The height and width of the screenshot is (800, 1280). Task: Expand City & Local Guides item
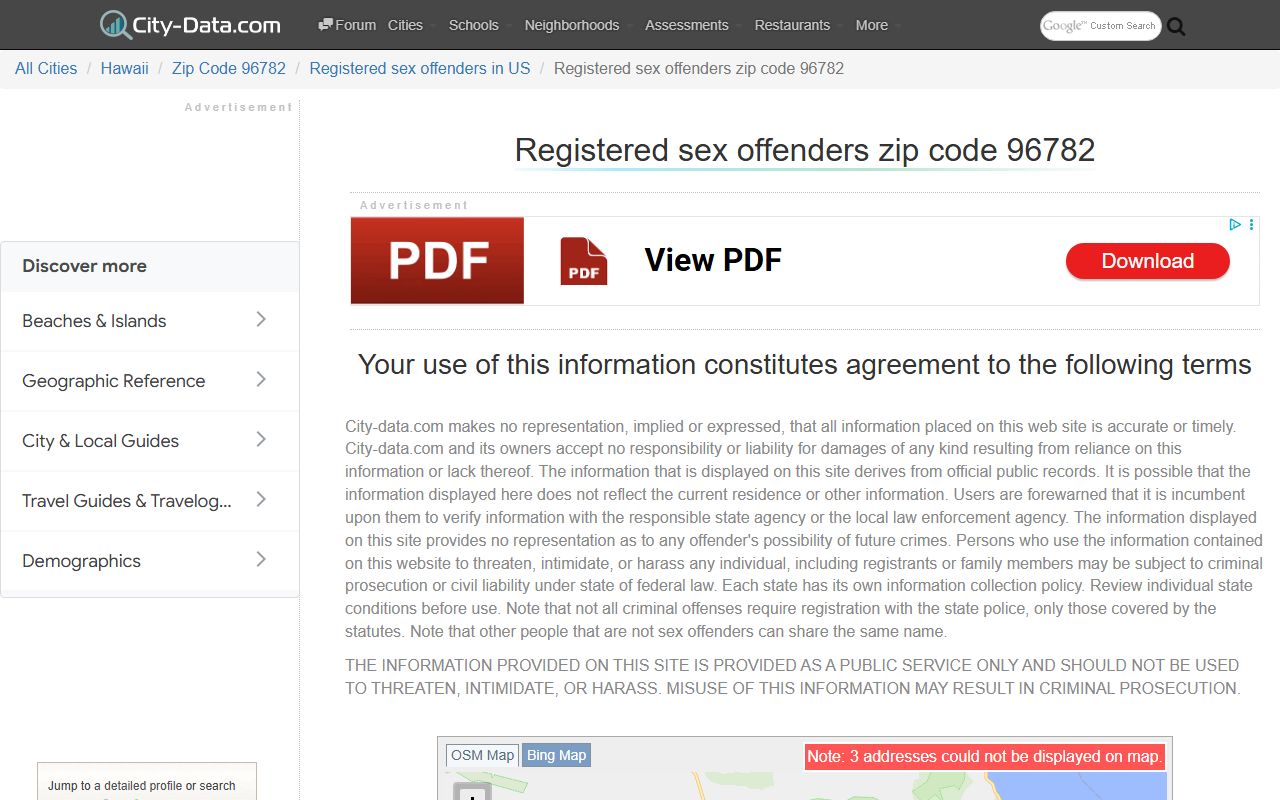pos(150,441)
